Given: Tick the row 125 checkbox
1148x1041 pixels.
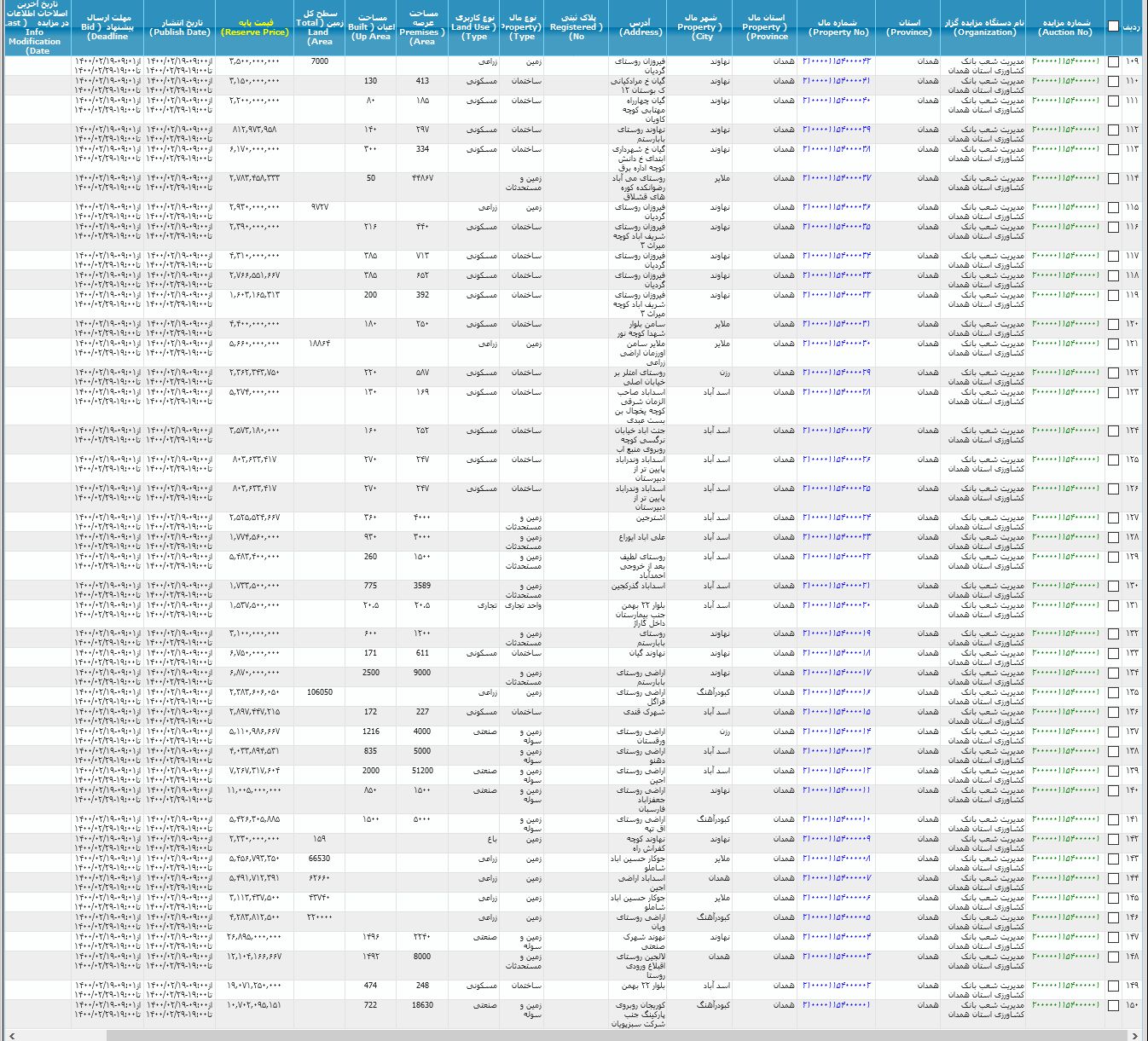Looking at the screenshot, I should (x=1113, y=460).
